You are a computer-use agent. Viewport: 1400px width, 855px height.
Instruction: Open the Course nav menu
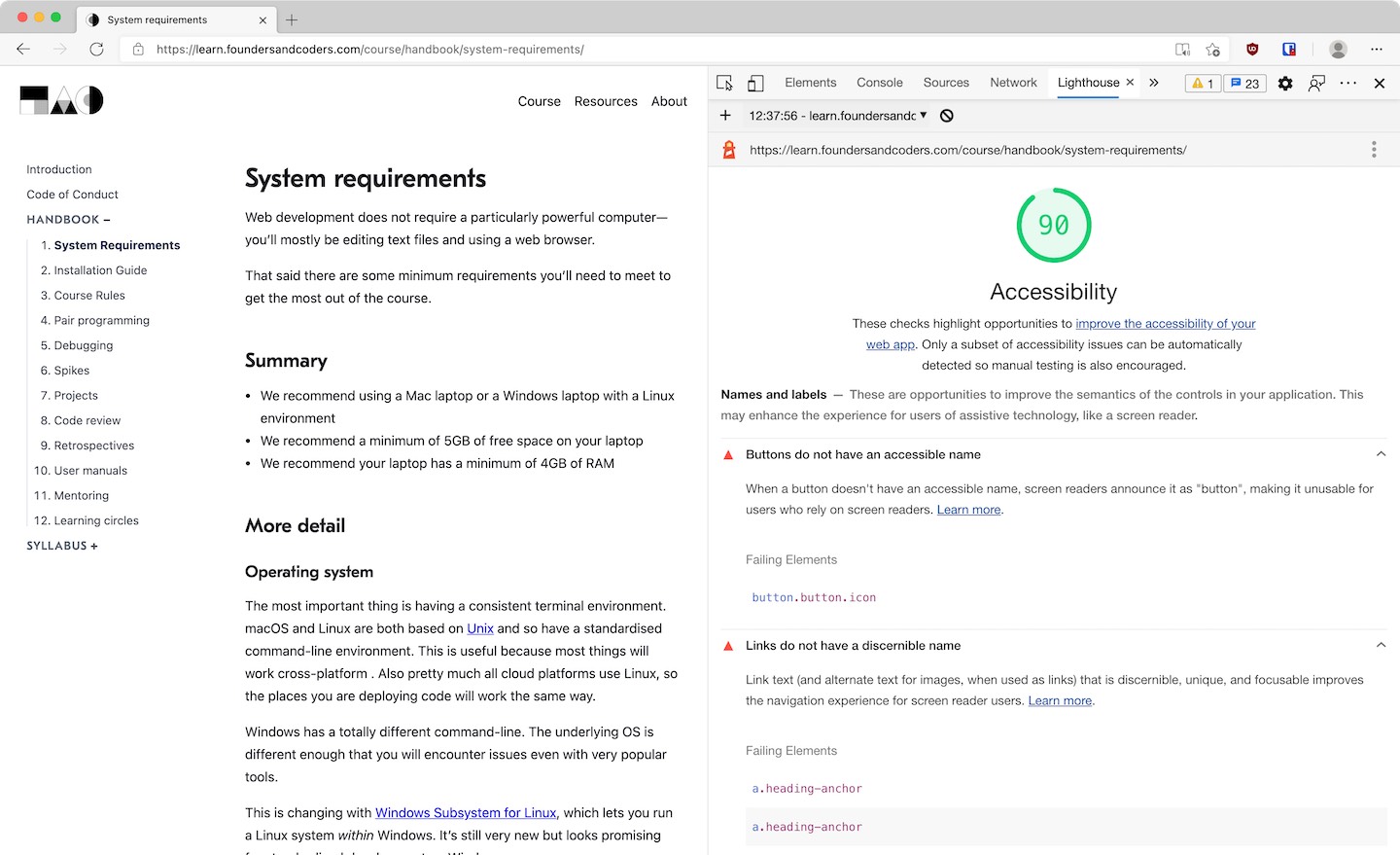pos(539,101)
